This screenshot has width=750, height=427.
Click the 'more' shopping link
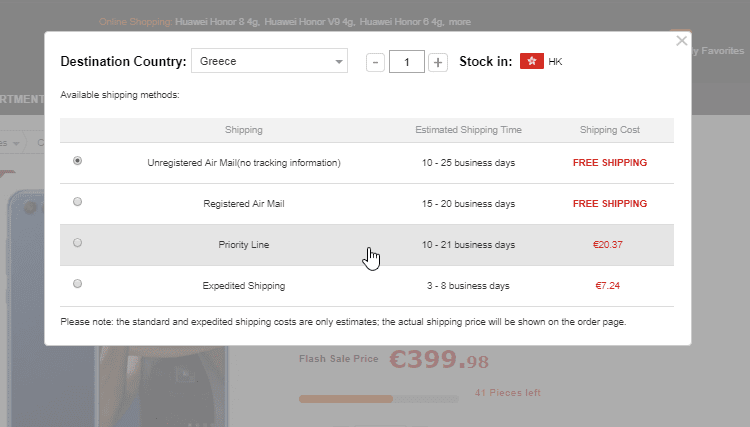(460, 22)
